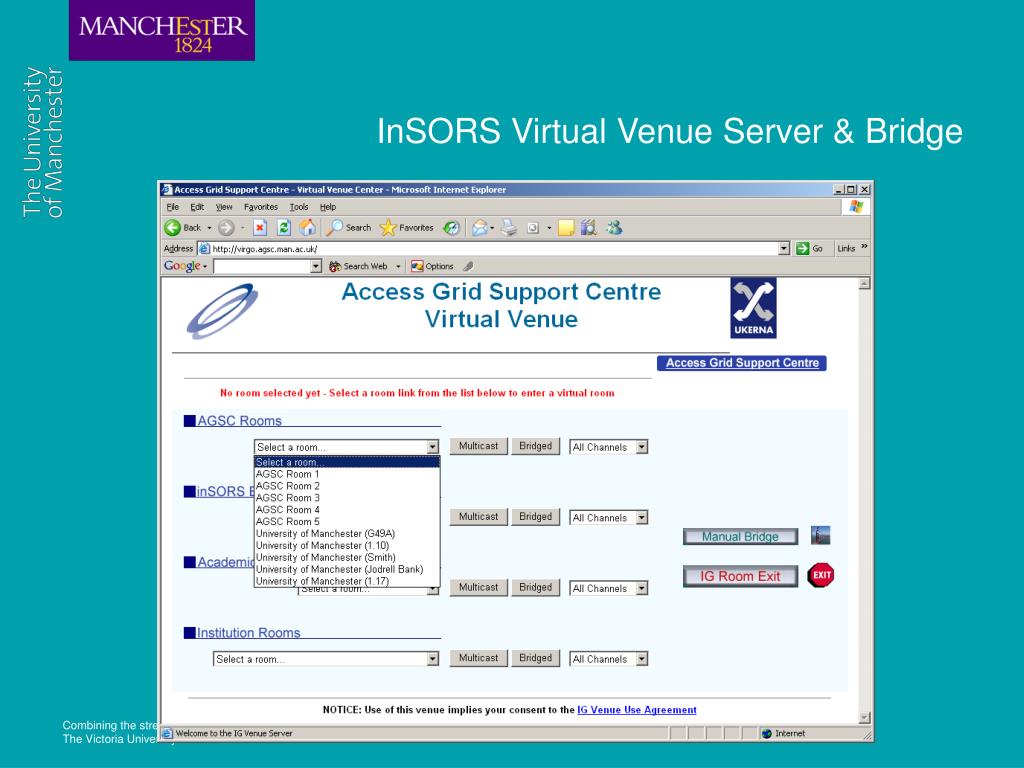Click the red EXIT stop-sign icon
Screen dimensions: 1024x768
click(821, 575)
